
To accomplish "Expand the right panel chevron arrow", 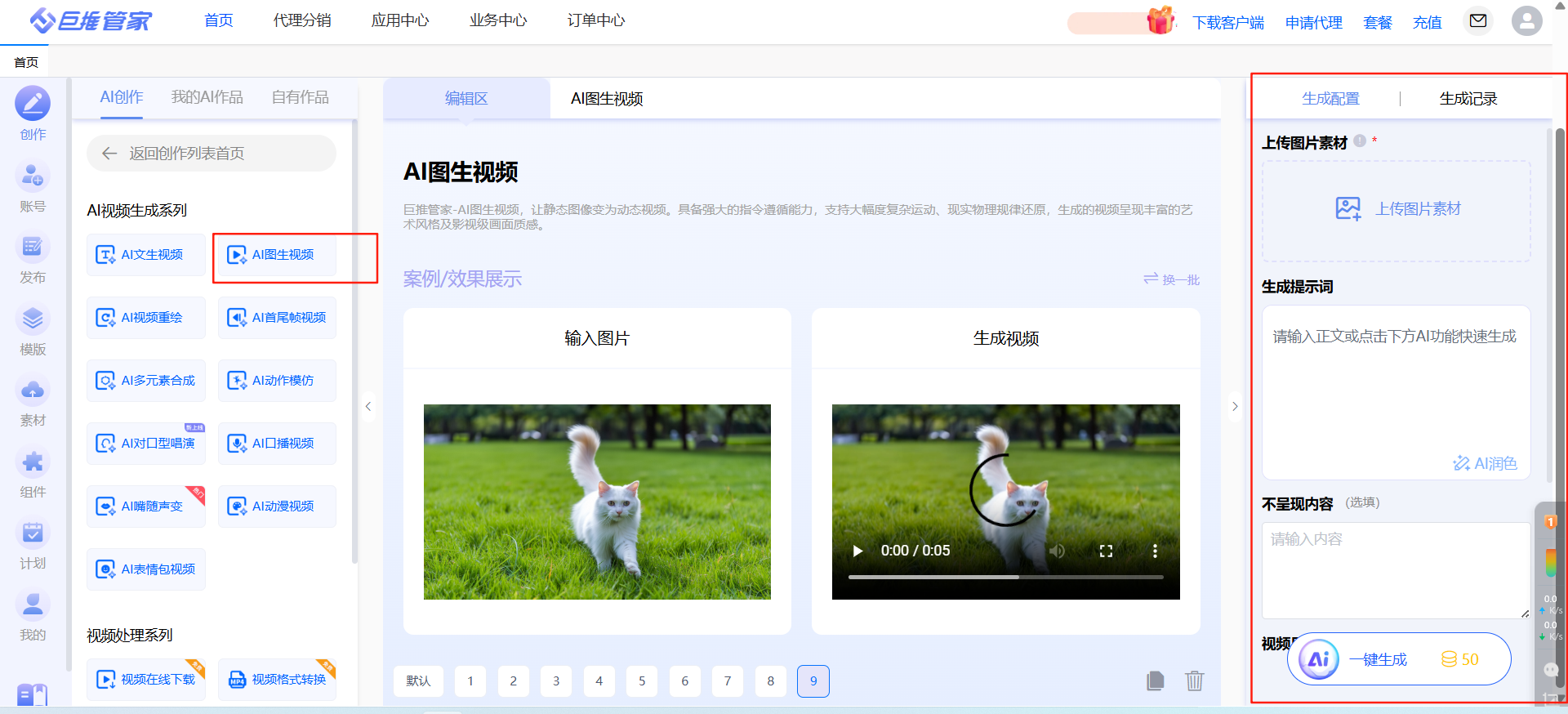I will click(1235, 406).
